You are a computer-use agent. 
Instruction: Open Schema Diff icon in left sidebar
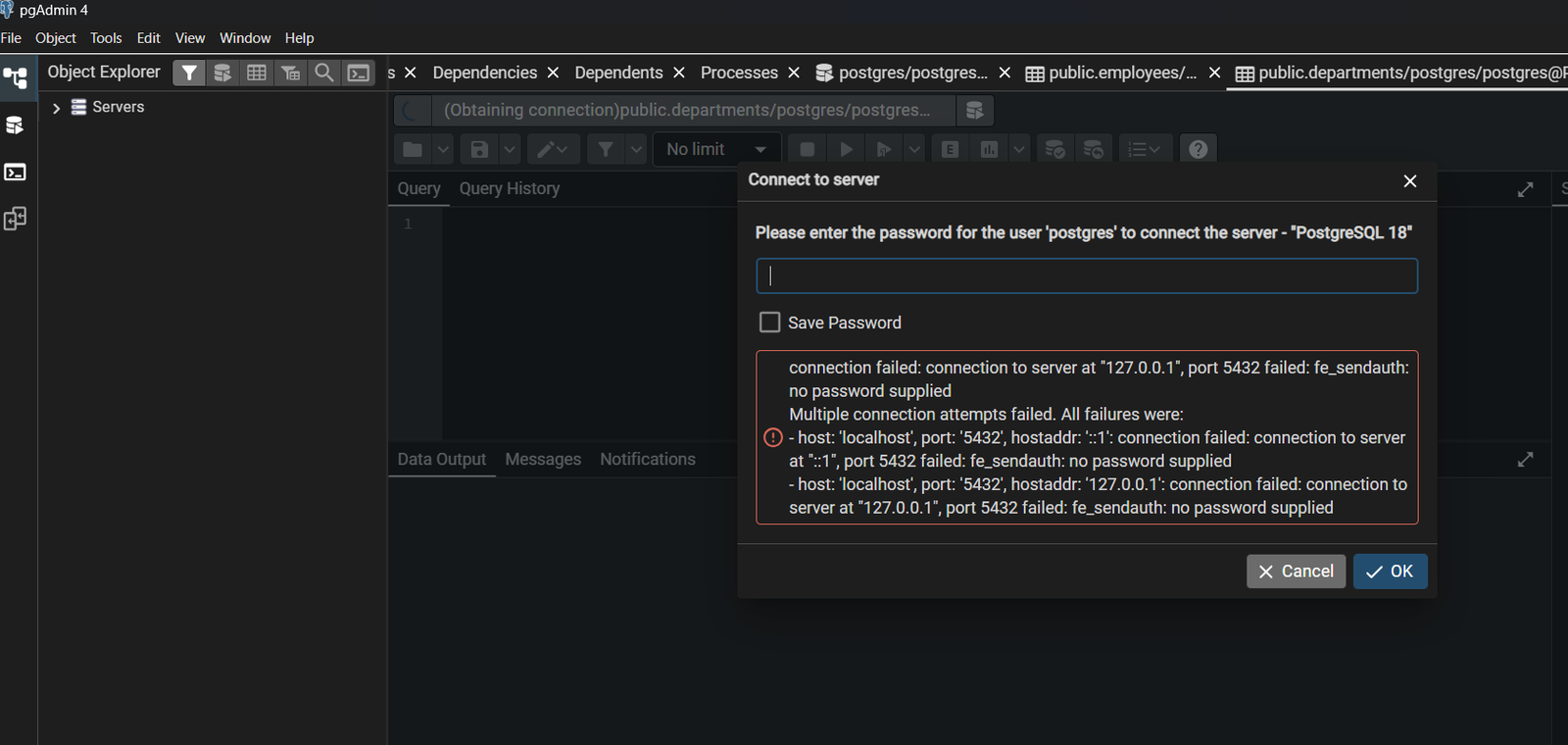[15, 219]
